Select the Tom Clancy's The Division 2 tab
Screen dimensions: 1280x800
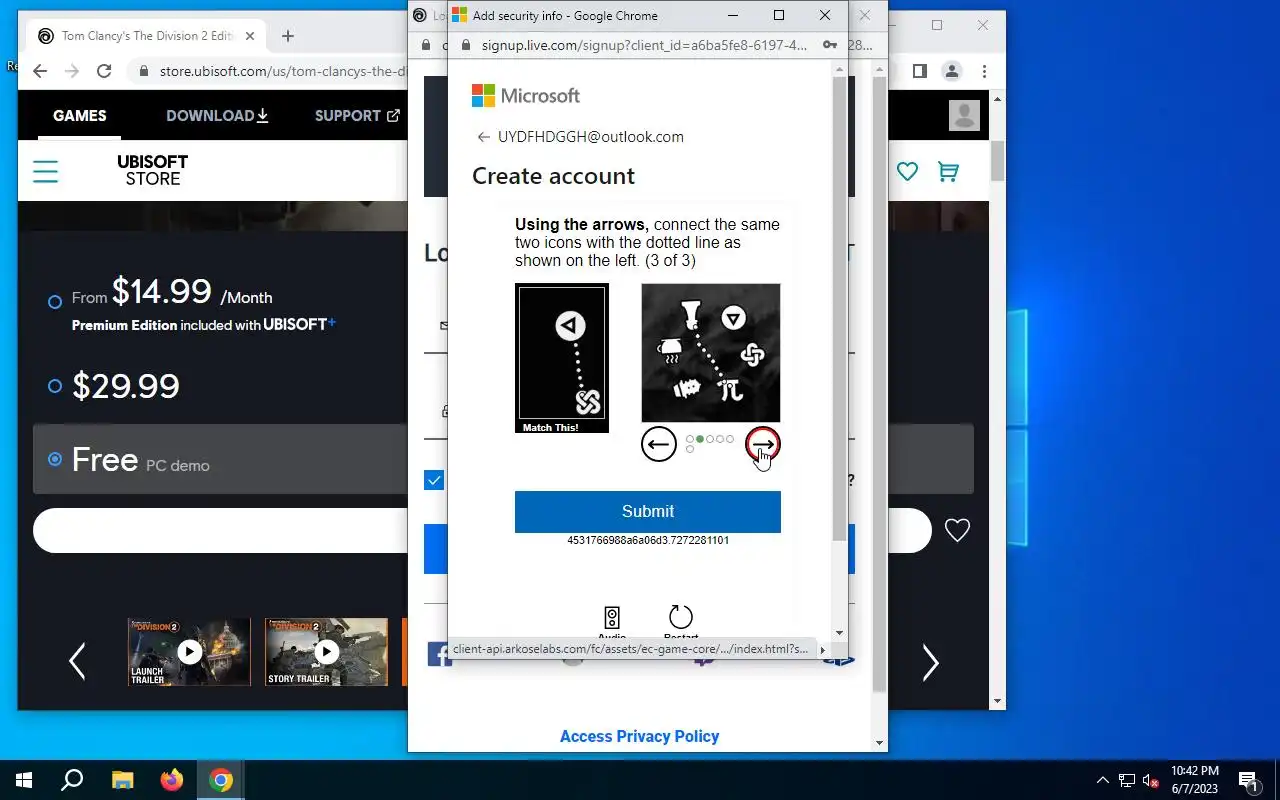(146, 36)
